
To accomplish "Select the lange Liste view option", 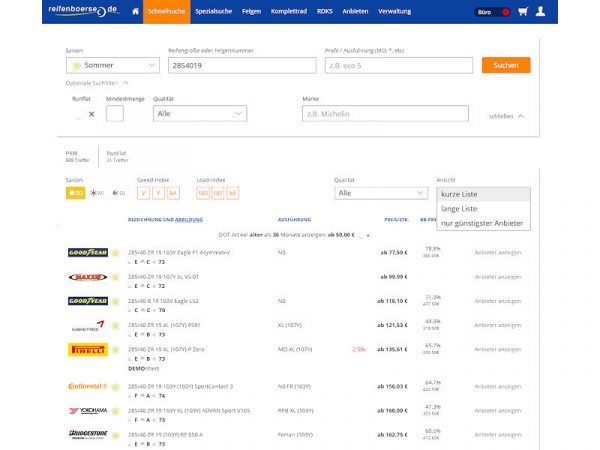I will (x=483, y=209).
